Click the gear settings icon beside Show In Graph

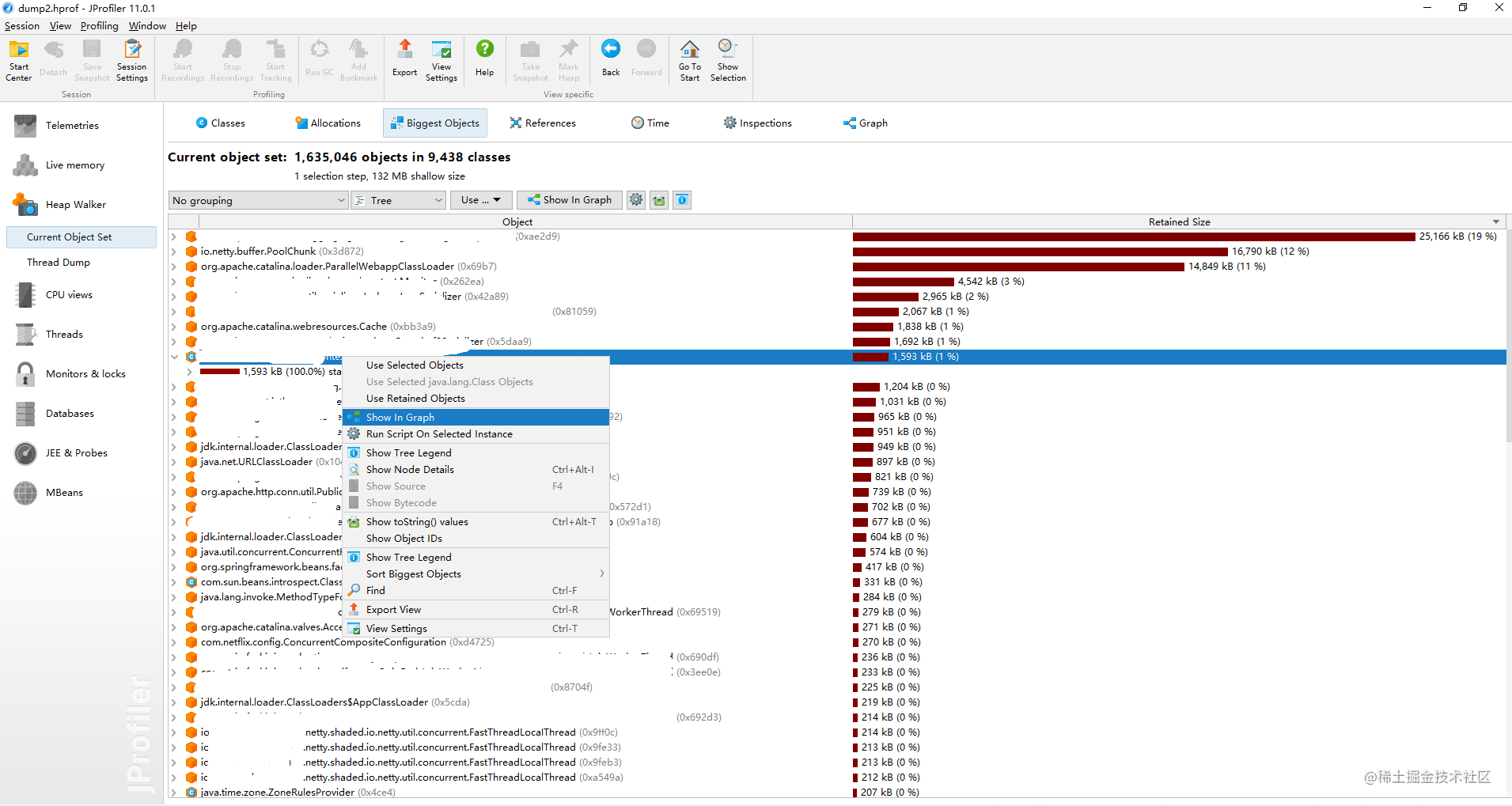tap(636, 200)
